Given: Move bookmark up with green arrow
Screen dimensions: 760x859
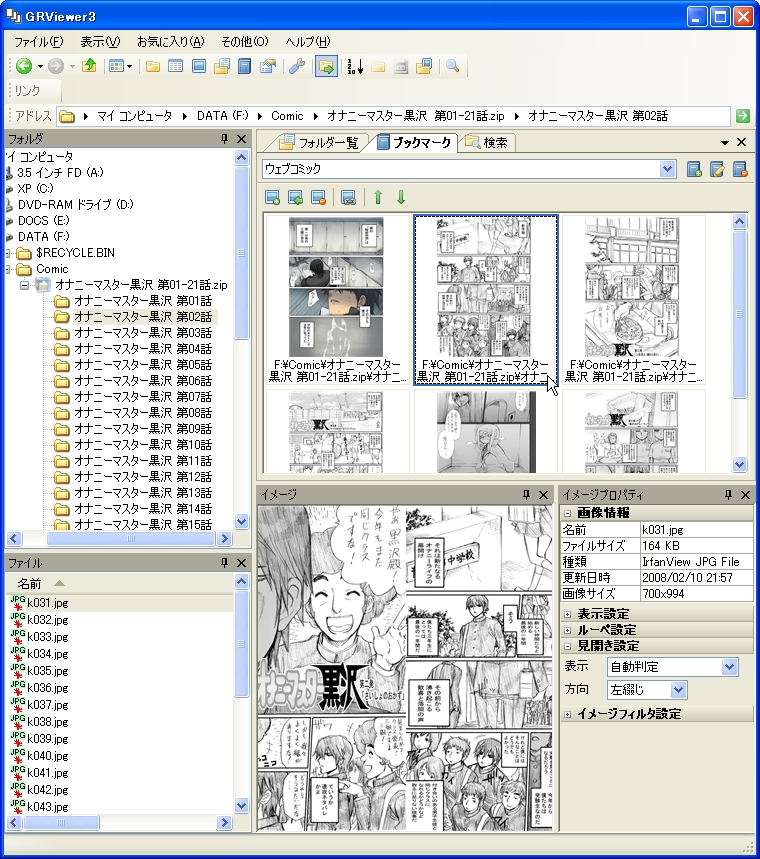Looking at the screenshot, I should [x=378, y=197].
